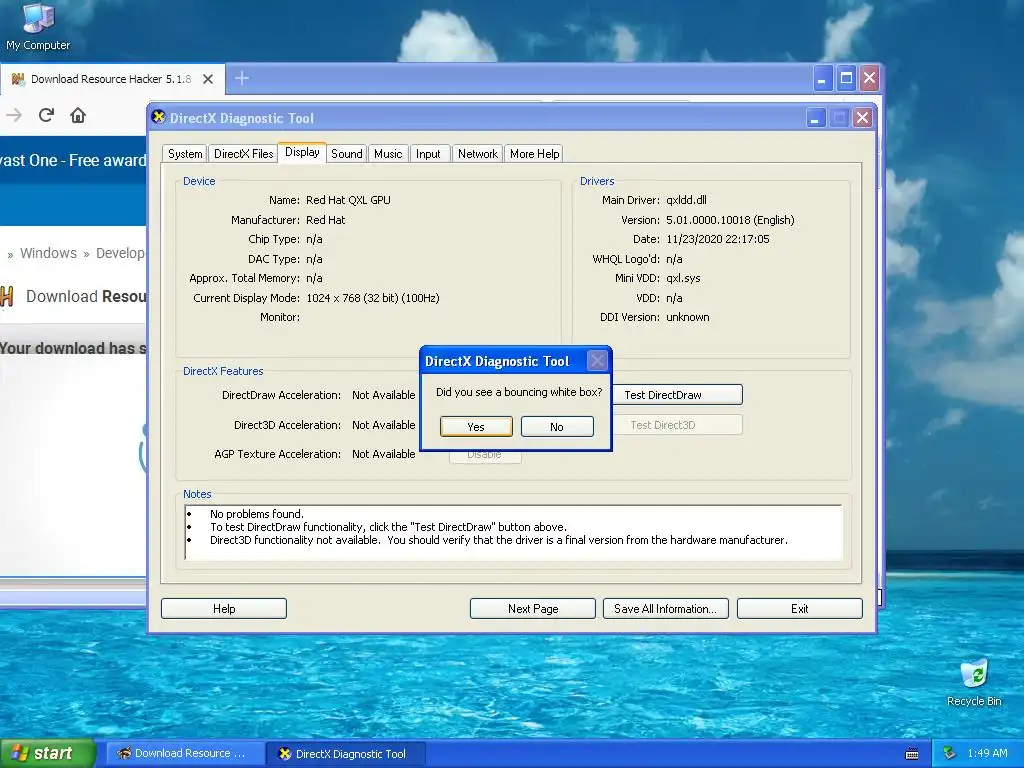Click the Windows breadcrumb link

coord(48,253)
